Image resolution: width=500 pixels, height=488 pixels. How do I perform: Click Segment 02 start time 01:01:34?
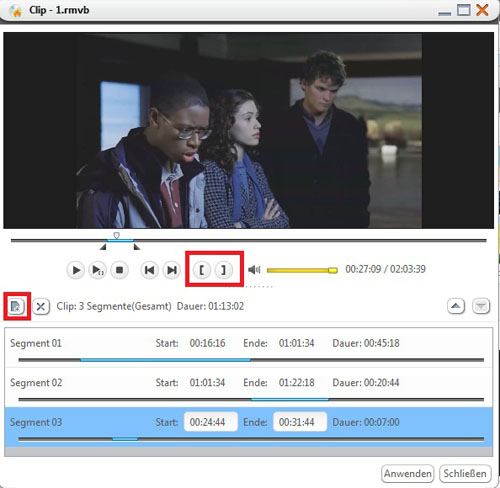(x=207, y=382)
